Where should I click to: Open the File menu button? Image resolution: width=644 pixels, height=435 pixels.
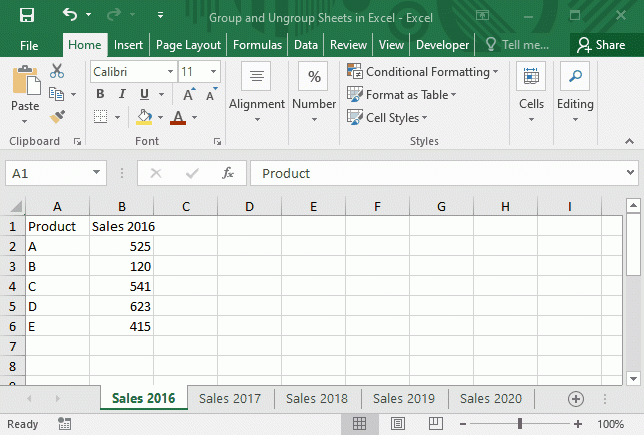point(29,45)
